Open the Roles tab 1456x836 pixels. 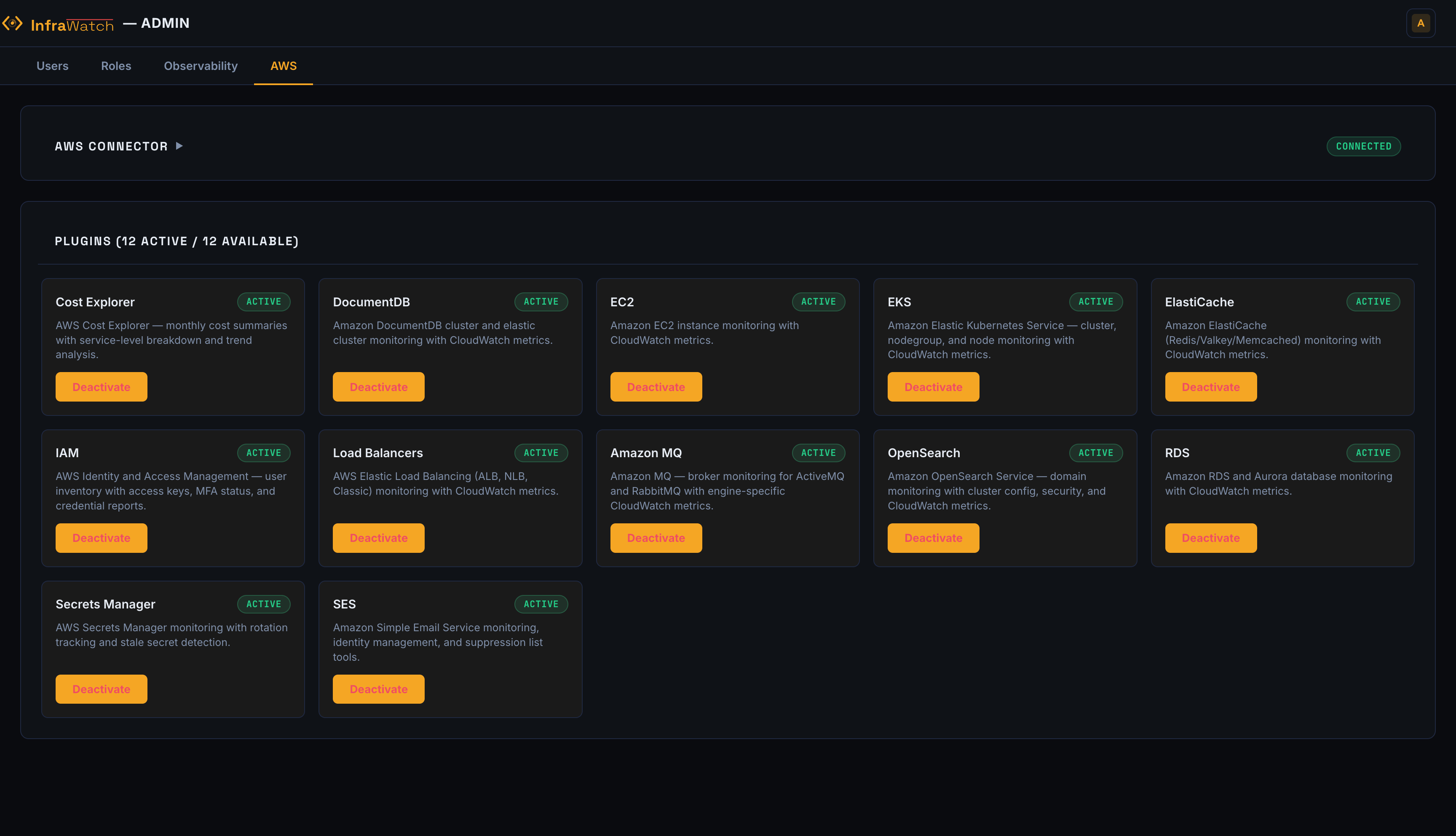coord(116,65)
